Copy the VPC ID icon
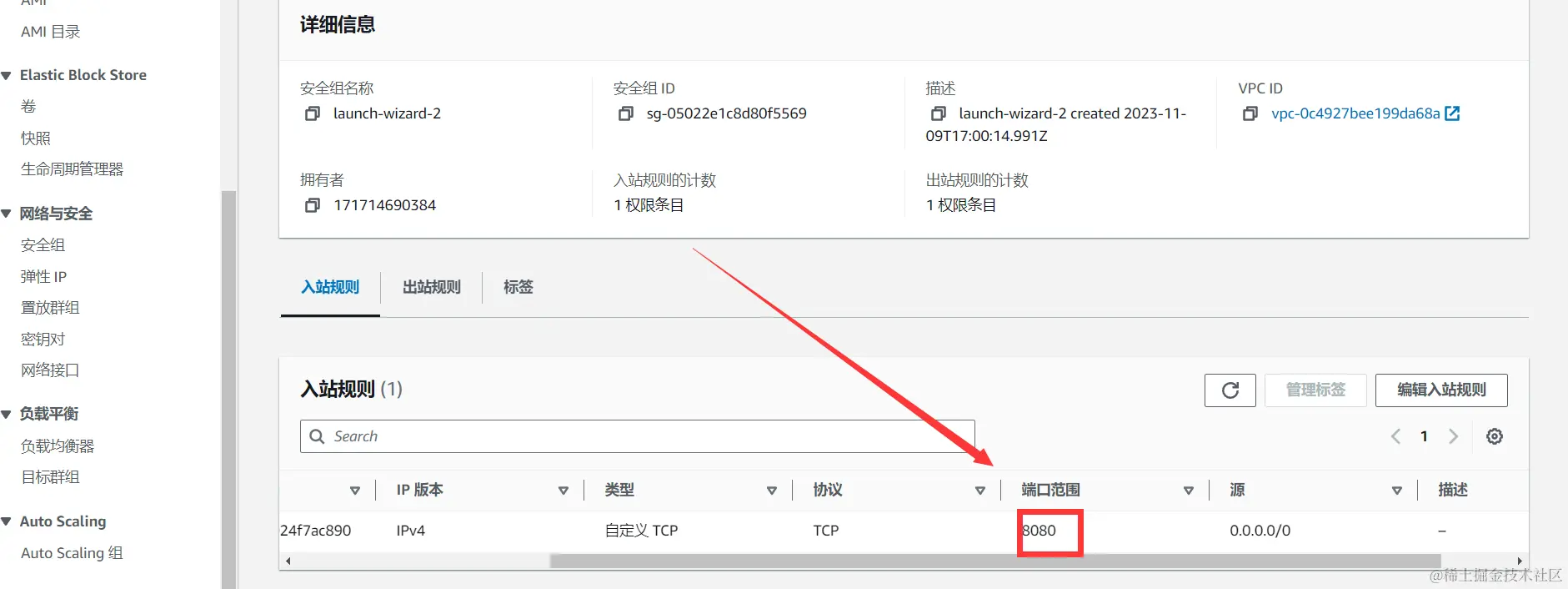1568x589 pixels. coord(1250,113)
